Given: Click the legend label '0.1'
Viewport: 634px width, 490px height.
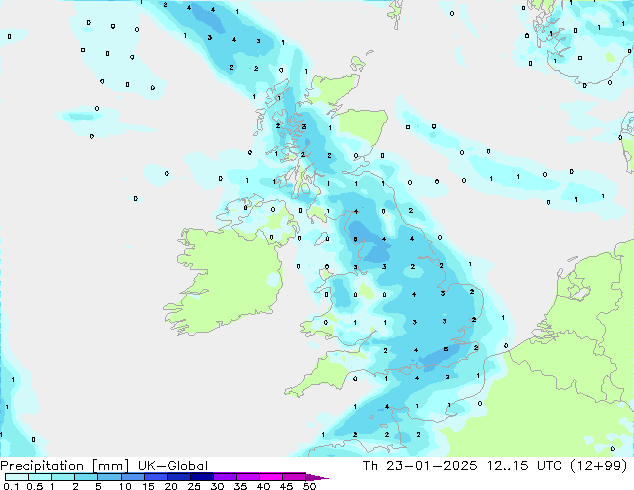Looking at the screenshot, I should click(11, 486).
